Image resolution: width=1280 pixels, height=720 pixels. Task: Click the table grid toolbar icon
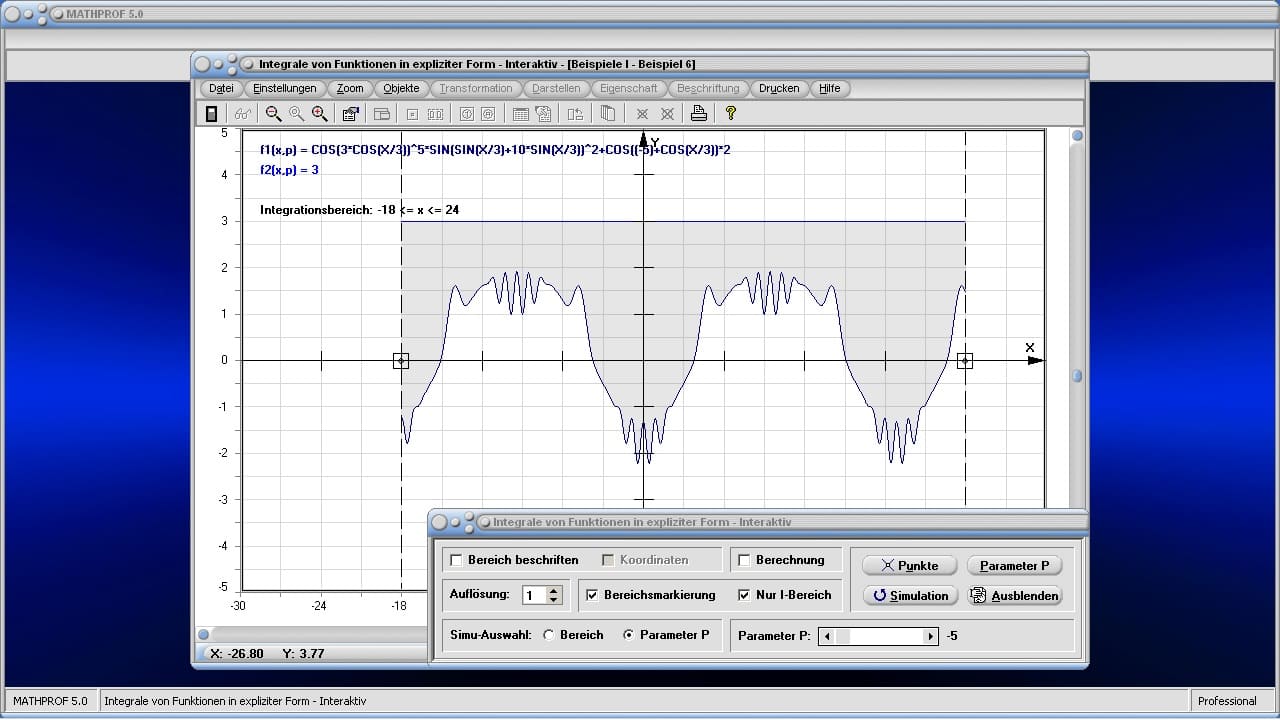coord(521,114)
